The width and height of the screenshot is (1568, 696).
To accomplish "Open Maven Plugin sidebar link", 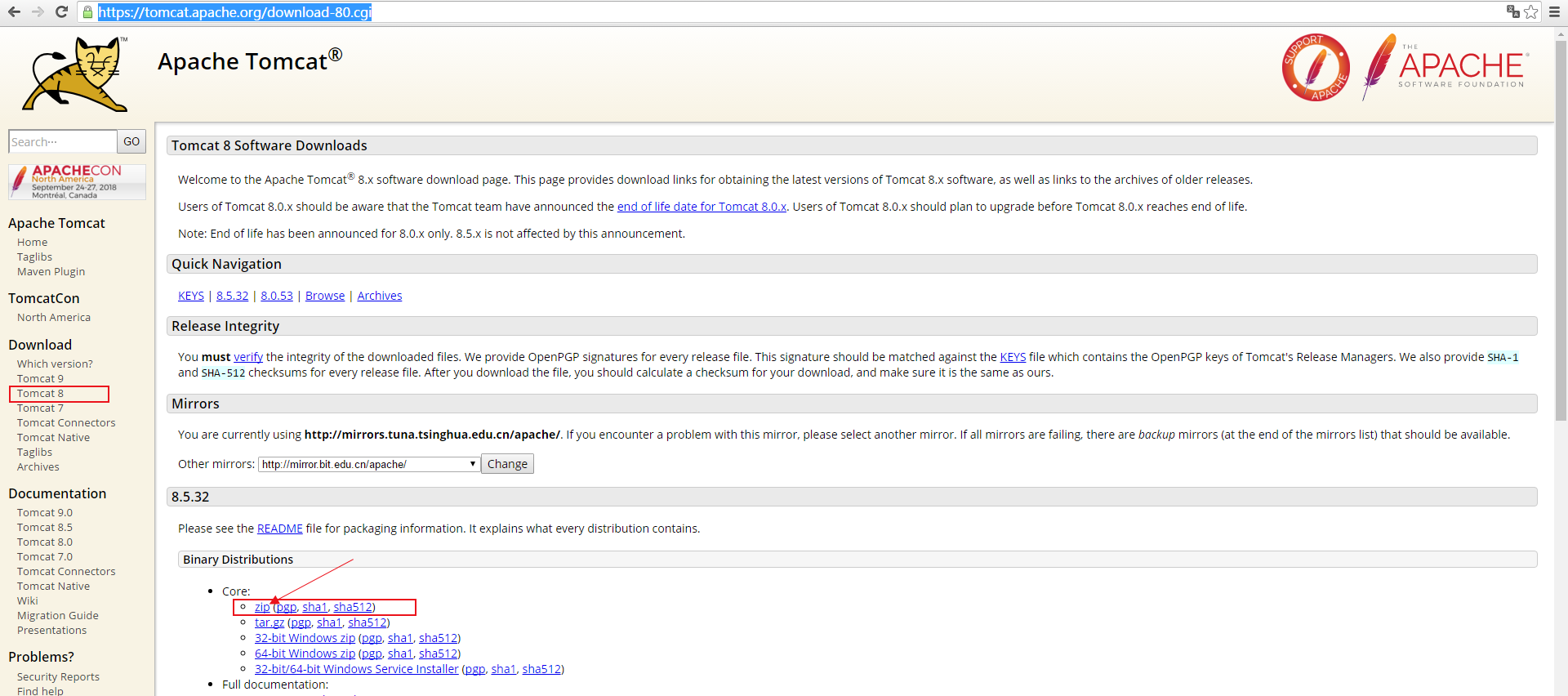I will [51, 271].
